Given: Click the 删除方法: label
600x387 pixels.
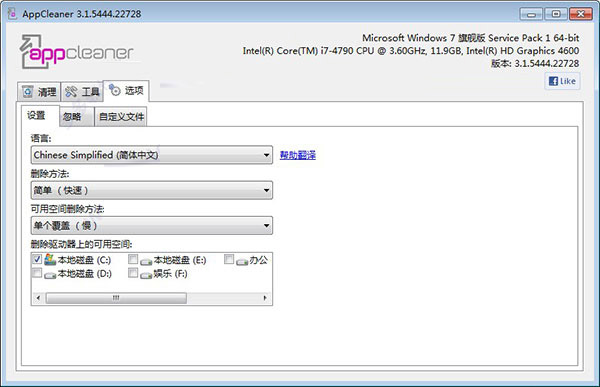Looking at the screenshot, I should (50, 174).
